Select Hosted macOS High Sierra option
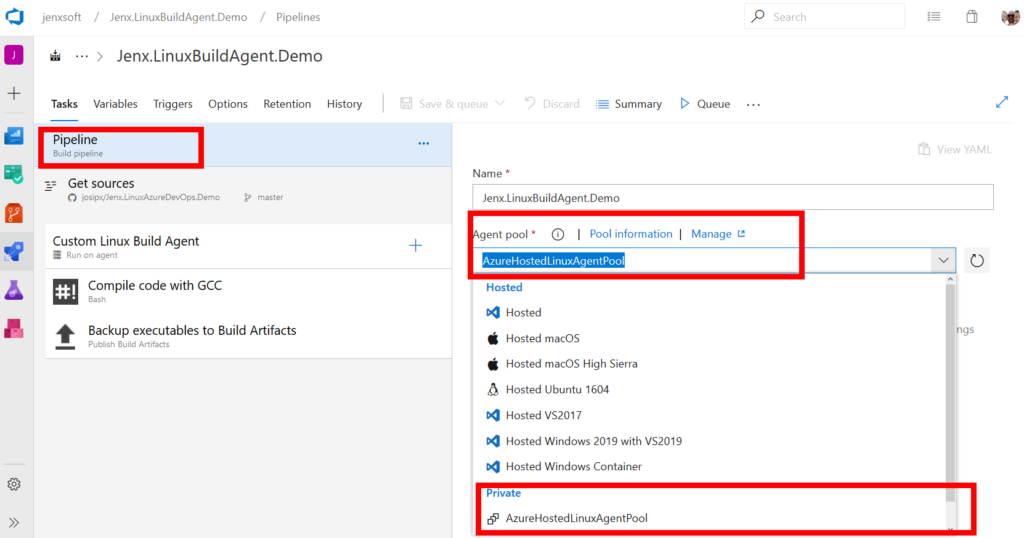Viewport: 1024px width, 538px height. pyautogui.click(x=709, y=364)
